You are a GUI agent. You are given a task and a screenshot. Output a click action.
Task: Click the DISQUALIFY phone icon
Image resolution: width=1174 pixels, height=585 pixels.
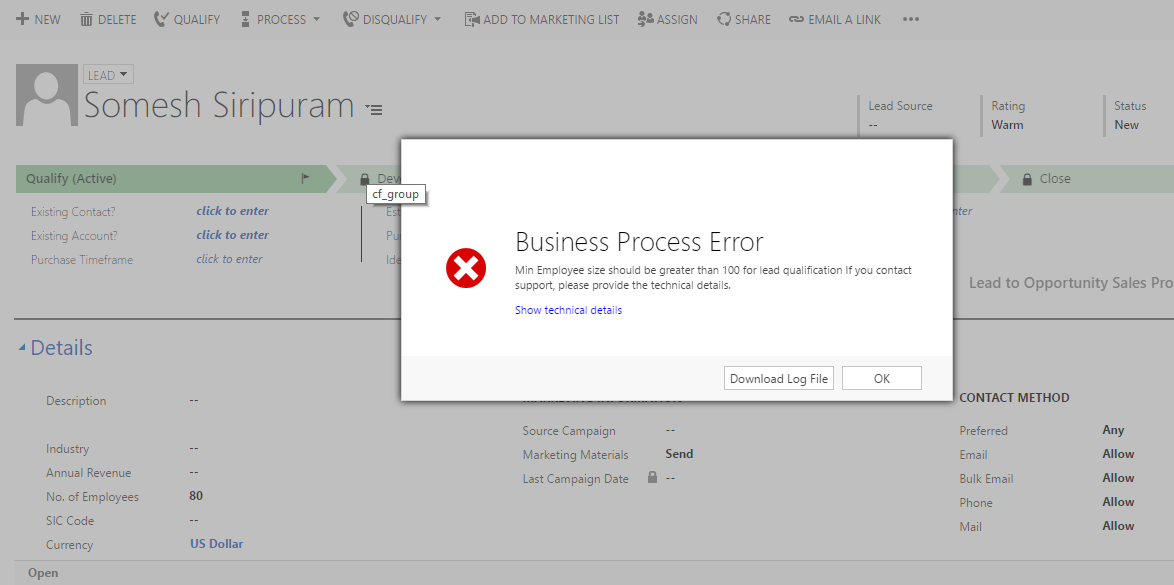click(350, 19)
